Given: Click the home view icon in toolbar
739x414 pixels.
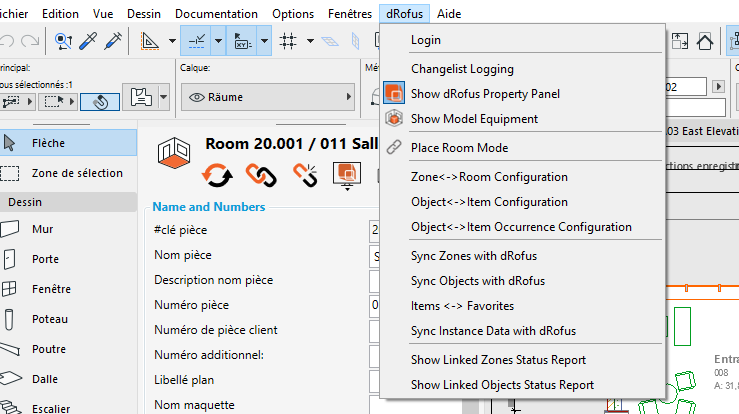Looking at the screenshot, I should (706, 41).
